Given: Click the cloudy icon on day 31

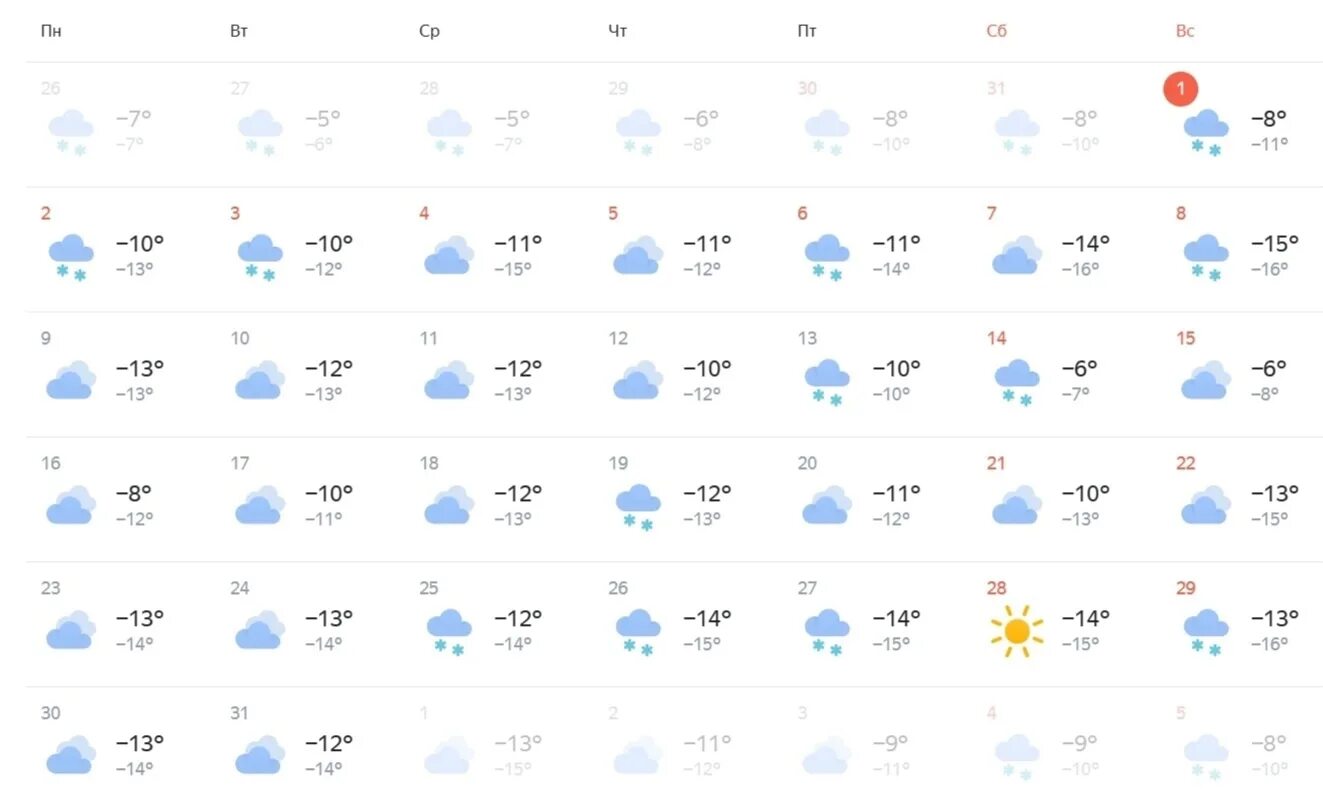Looking at the screenshot, I should 260,755.
